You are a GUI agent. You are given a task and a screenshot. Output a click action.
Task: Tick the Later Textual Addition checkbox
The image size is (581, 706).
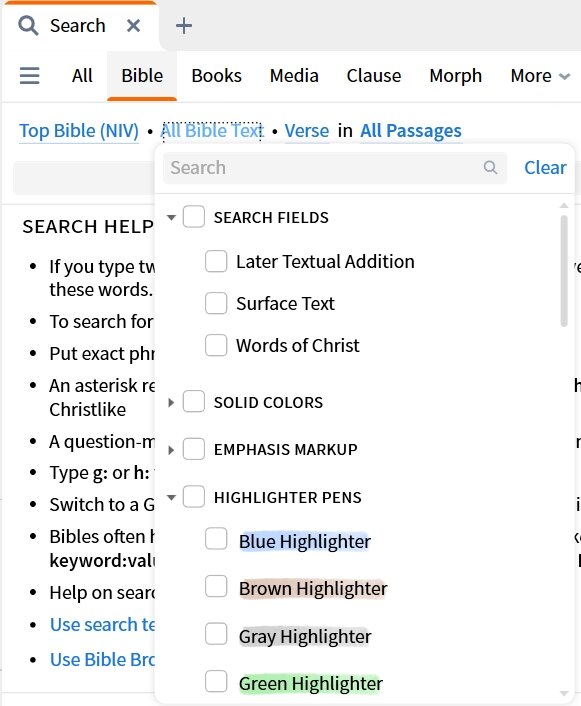click(x=216, y=261)
